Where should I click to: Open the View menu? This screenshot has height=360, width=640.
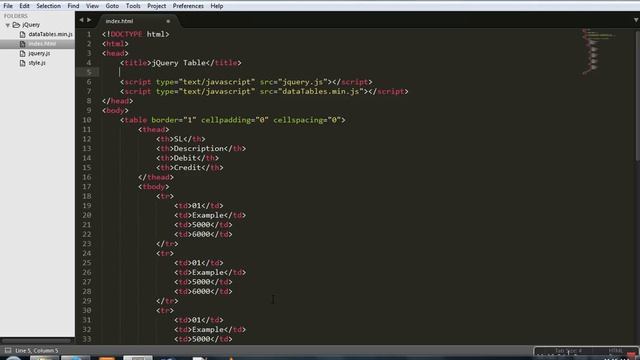[92, 6]
